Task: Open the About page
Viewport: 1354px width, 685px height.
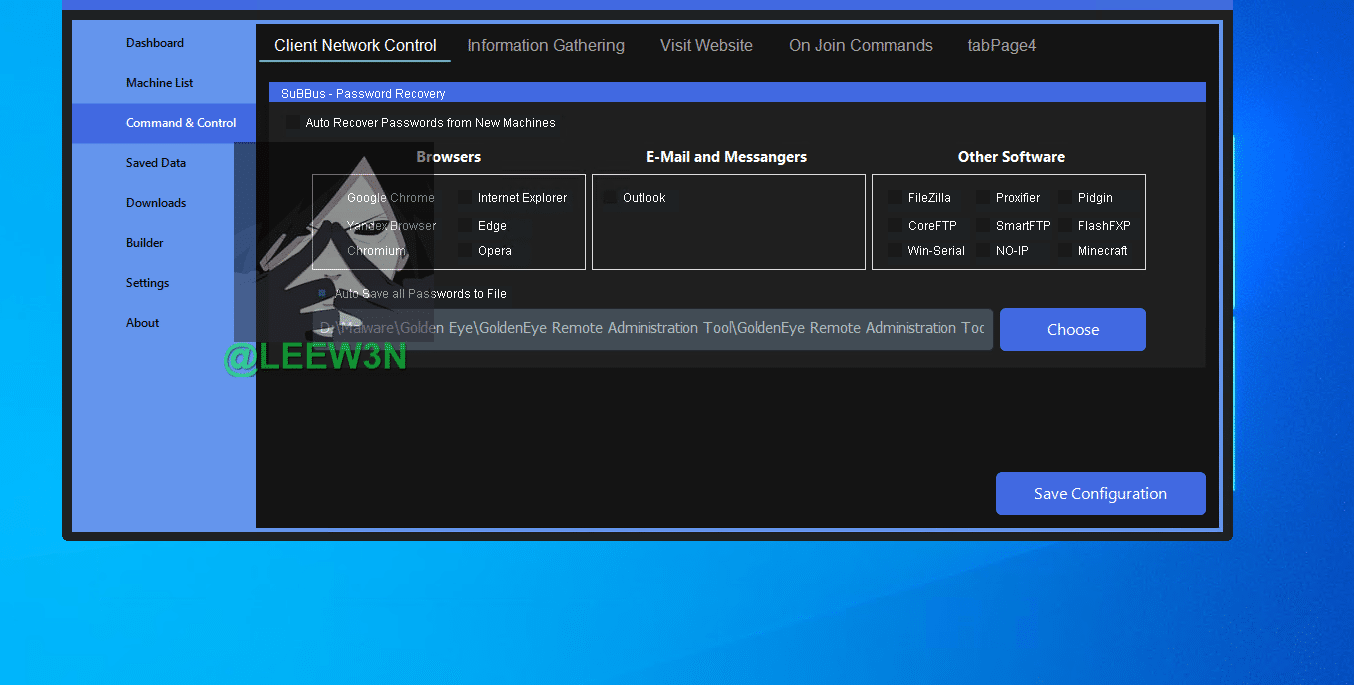Action: [142, 323]
